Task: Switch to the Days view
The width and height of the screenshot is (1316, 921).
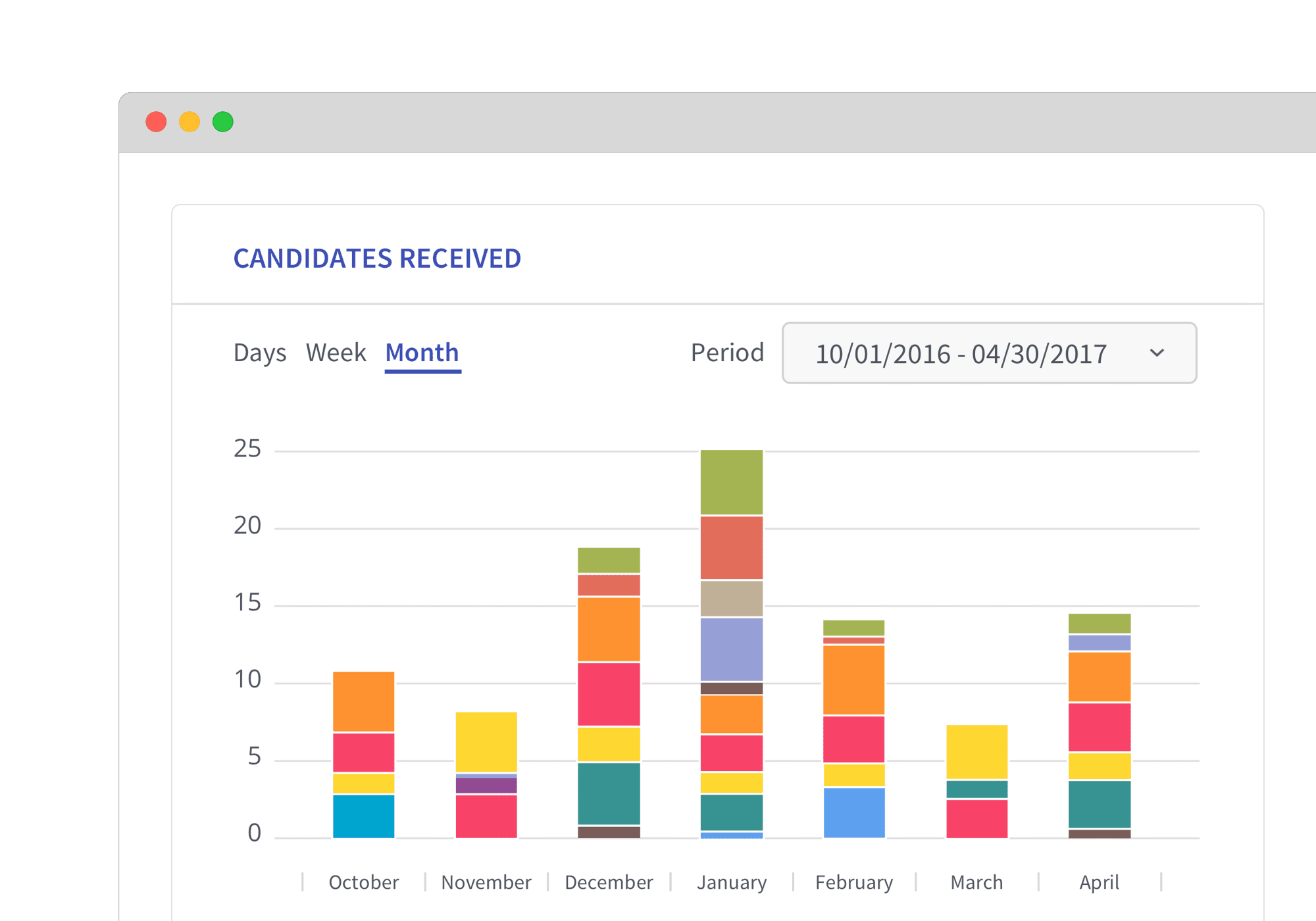Action: click(x=260, y=353)
